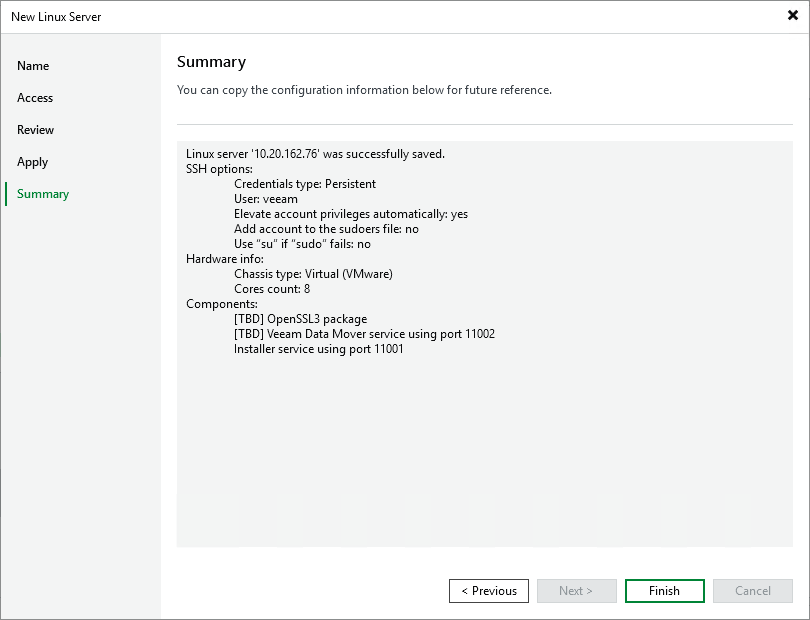
Task: Click the User: veeam line
Action: click(265, 199)
